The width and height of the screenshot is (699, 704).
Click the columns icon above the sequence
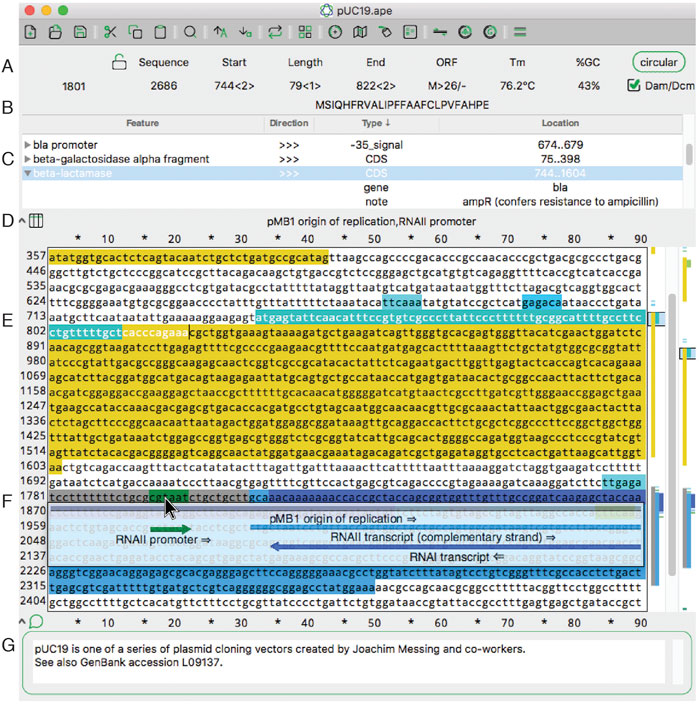click(x=36, y=221)
